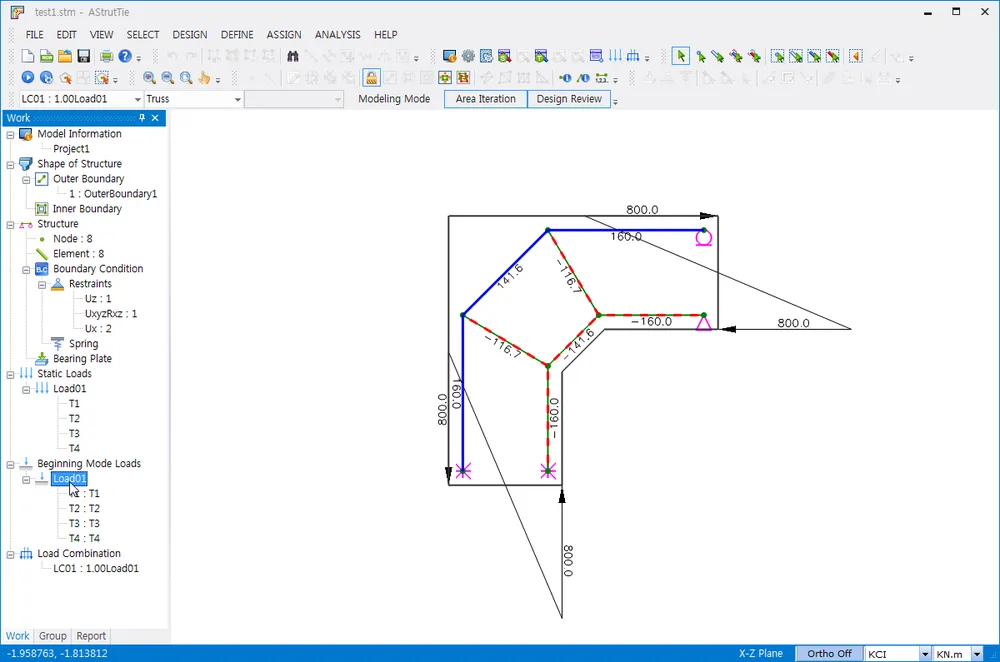1000x662 pixels.
Task: Open the ANALYSIS menu
Action: coord(337,34)
